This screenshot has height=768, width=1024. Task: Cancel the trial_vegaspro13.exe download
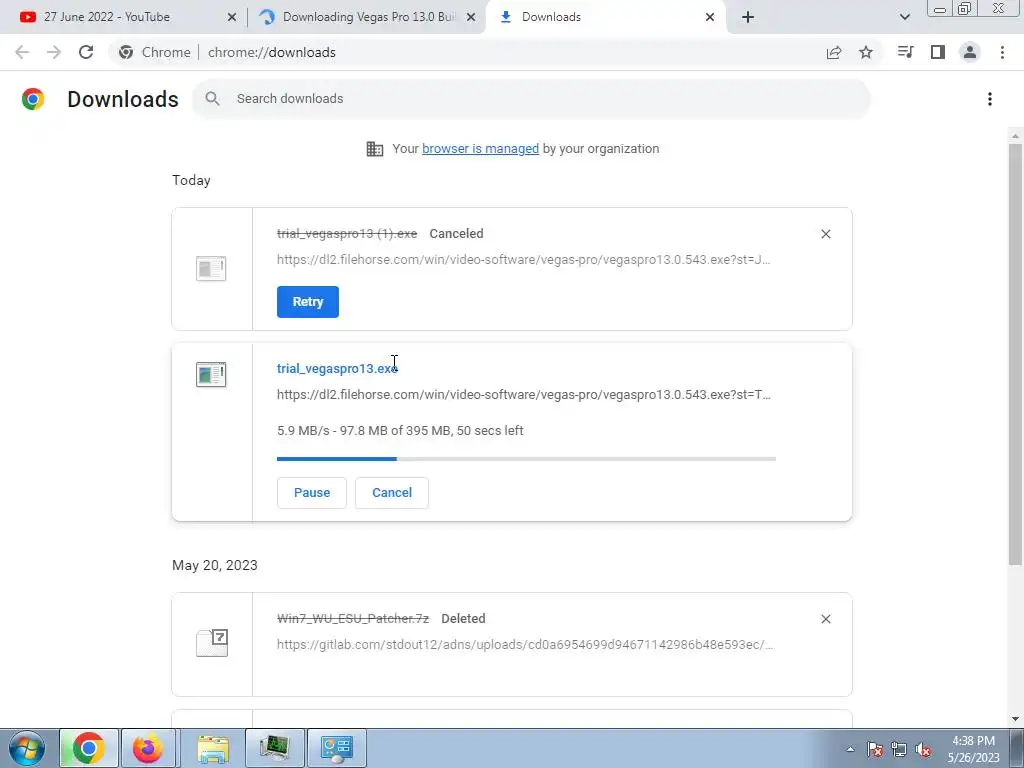pos(392,492)
